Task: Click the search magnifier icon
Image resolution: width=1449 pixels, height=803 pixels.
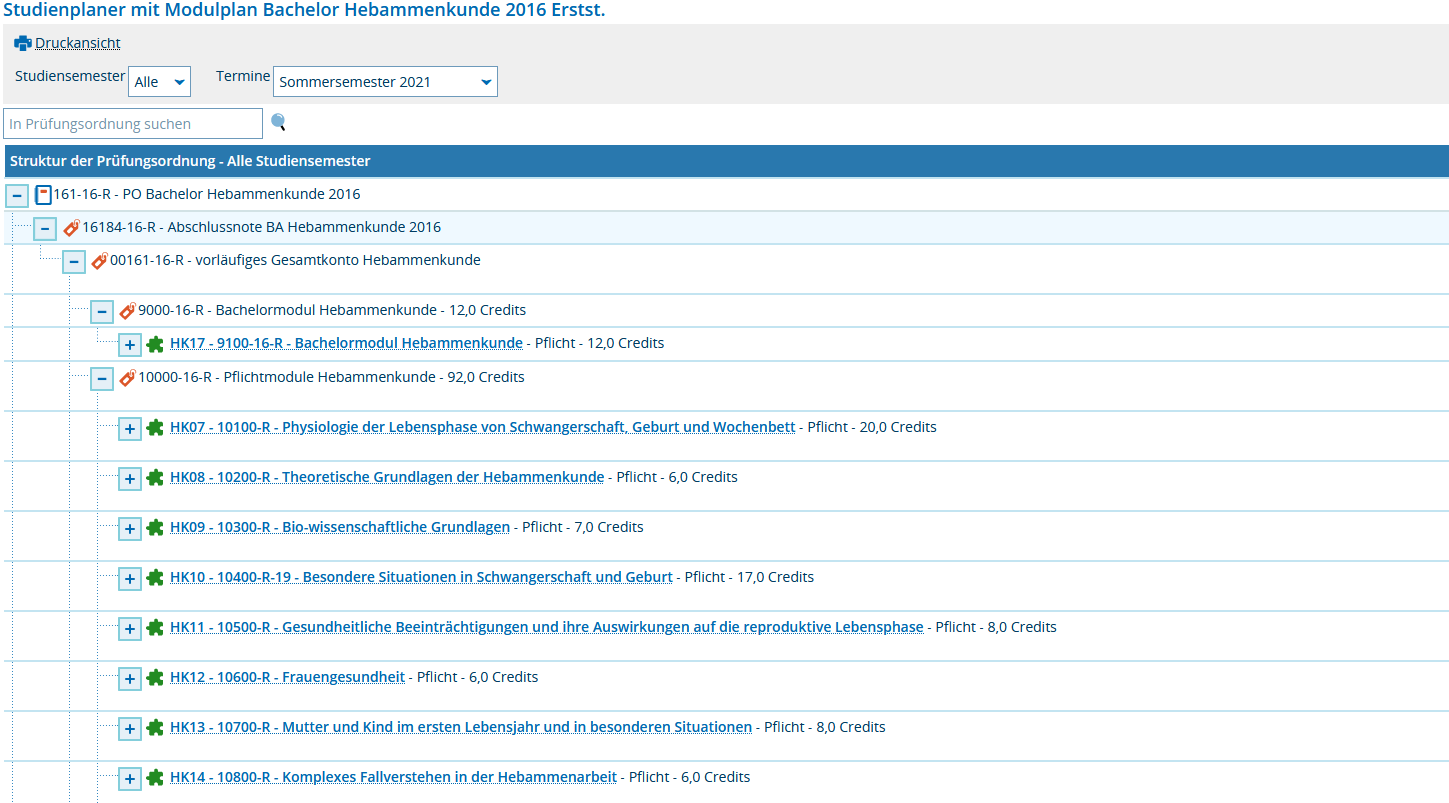Action: coord(279,123)
